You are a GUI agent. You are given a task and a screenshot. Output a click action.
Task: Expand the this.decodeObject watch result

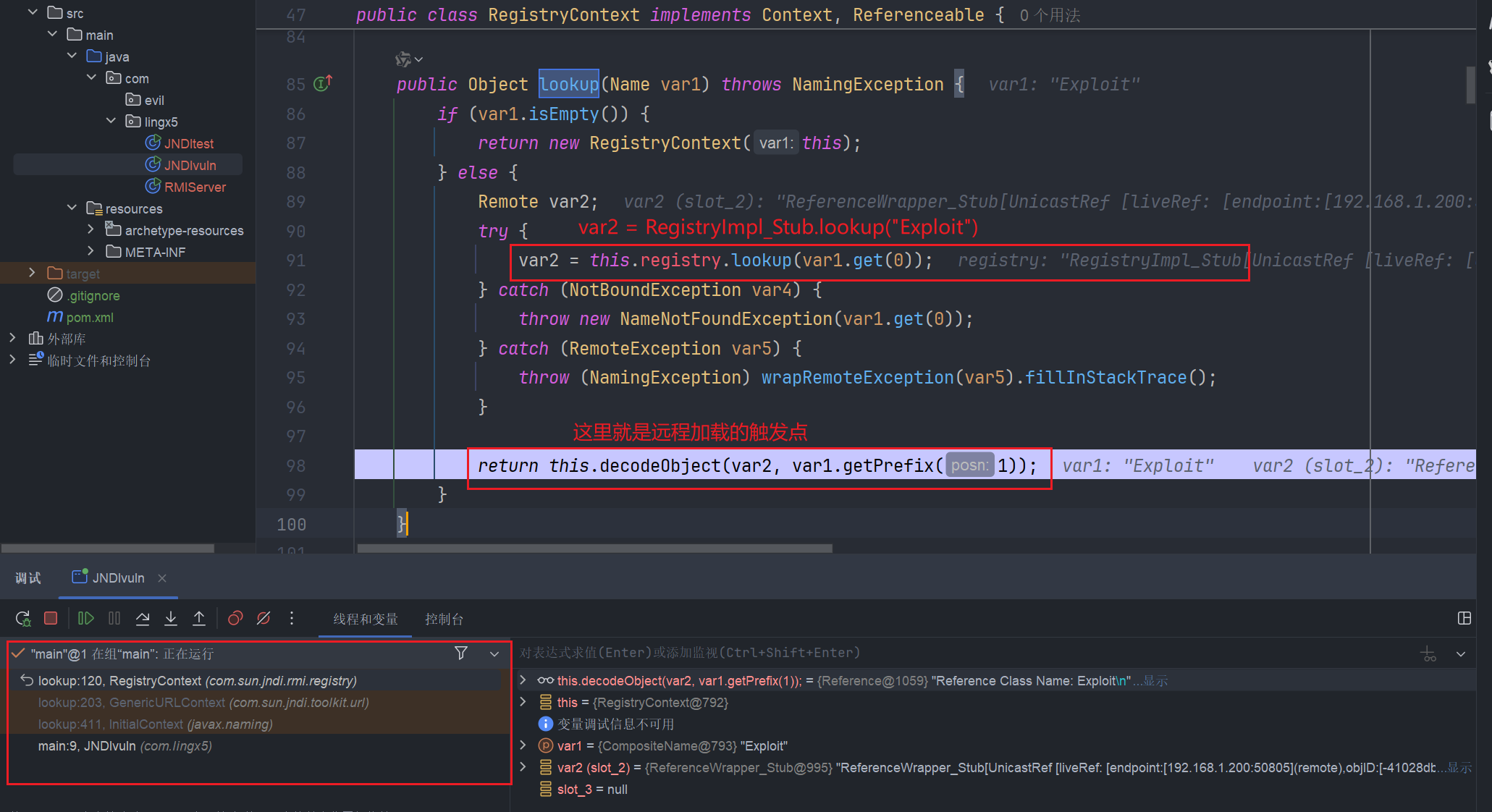pyautogui.click(x=523, y=680)
